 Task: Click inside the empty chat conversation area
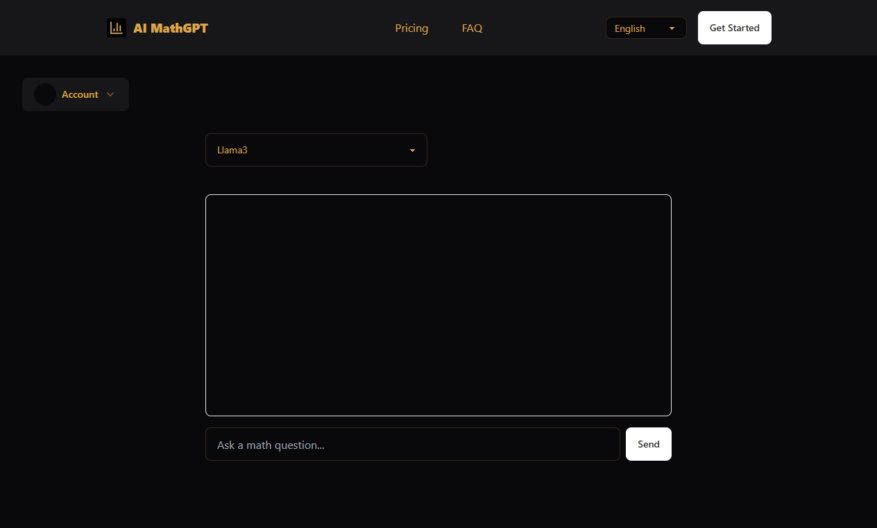click(x=438, y=305)
